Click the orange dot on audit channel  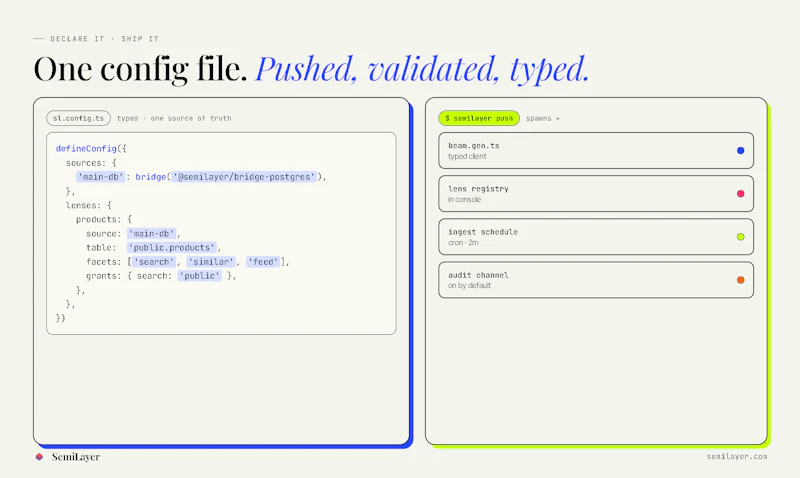(740, 280)
